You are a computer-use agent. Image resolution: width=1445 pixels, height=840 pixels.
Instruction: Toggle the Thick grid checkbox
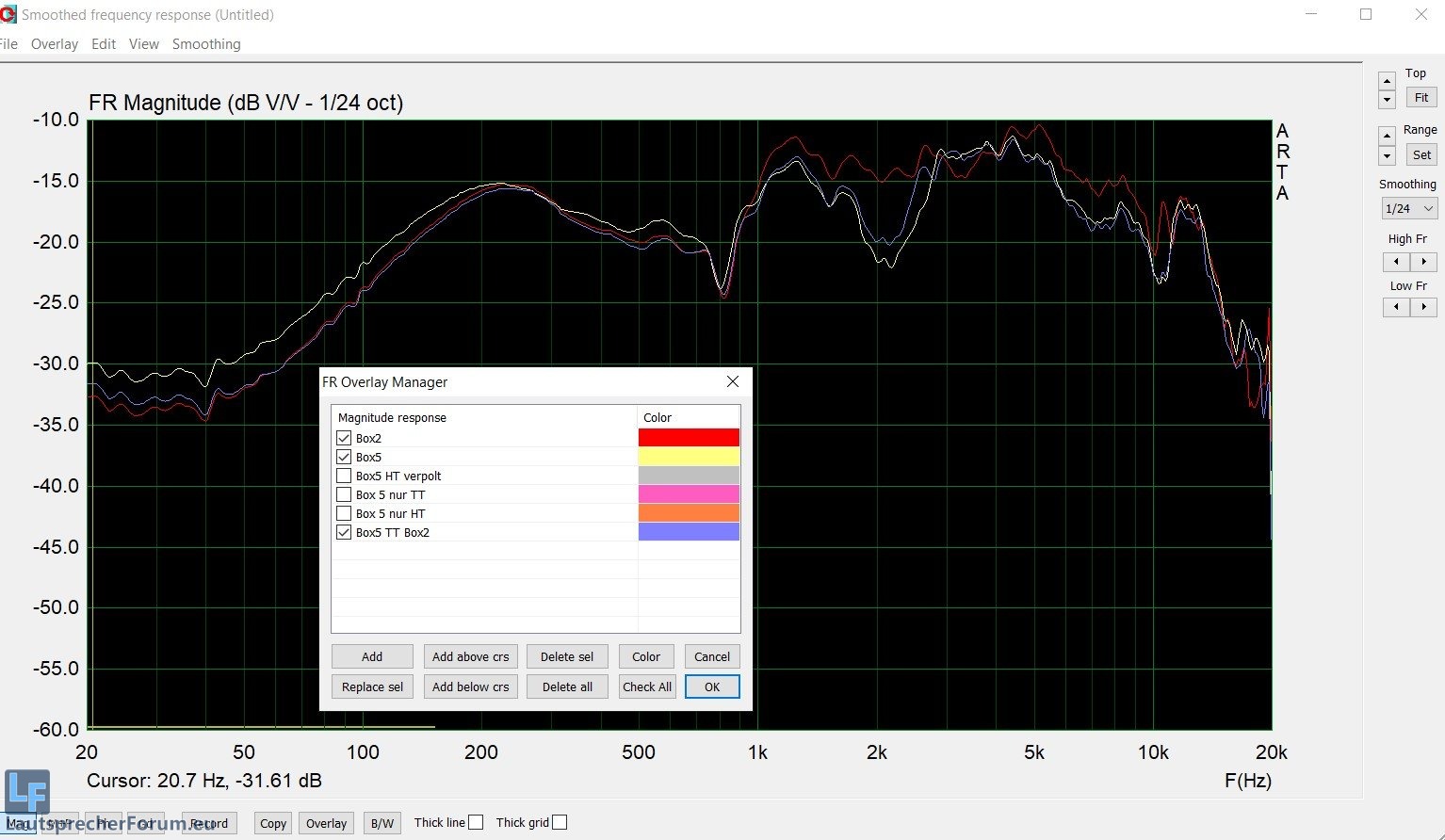tap(560, 822)
